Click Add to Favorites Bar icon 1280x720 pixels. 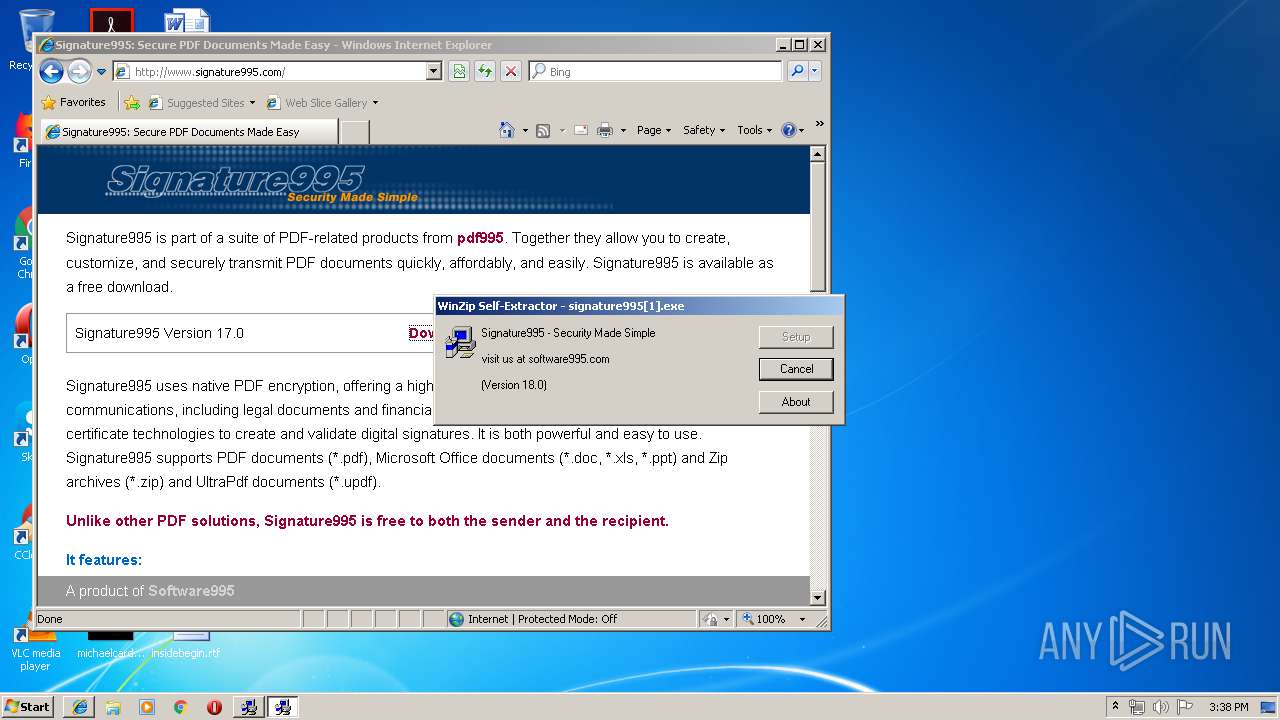132,102
